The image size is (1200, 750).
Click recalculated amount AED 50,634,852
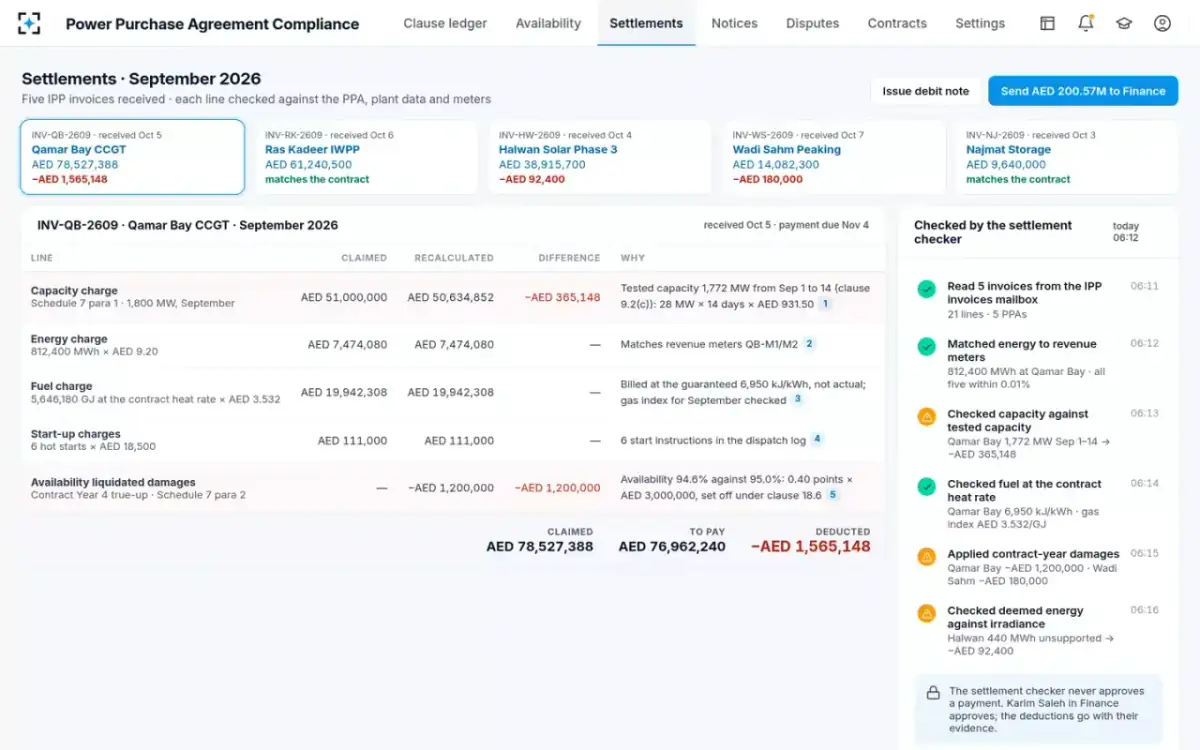450,297
